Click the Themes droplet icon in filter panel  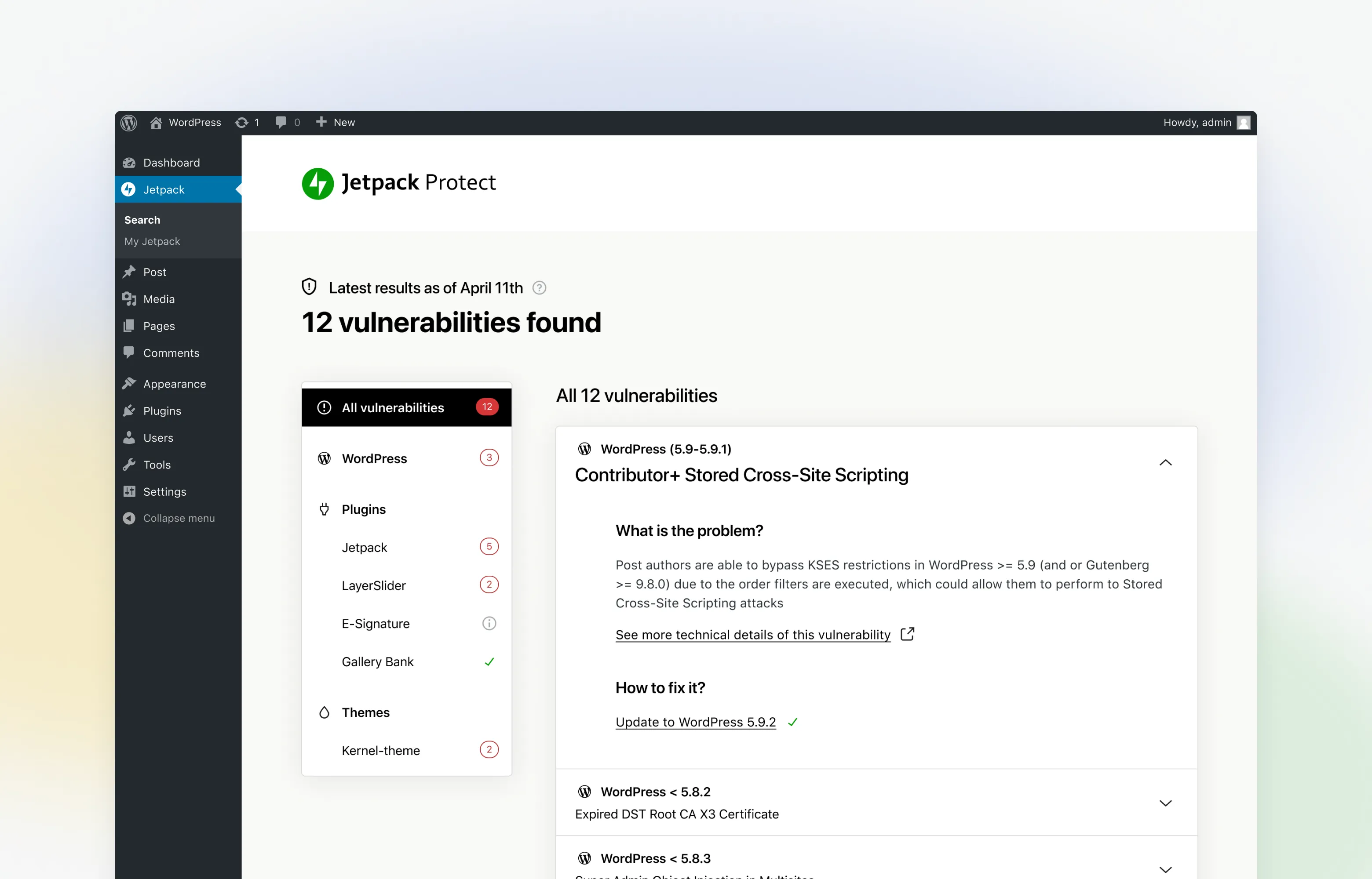click(x=324, y=712)
